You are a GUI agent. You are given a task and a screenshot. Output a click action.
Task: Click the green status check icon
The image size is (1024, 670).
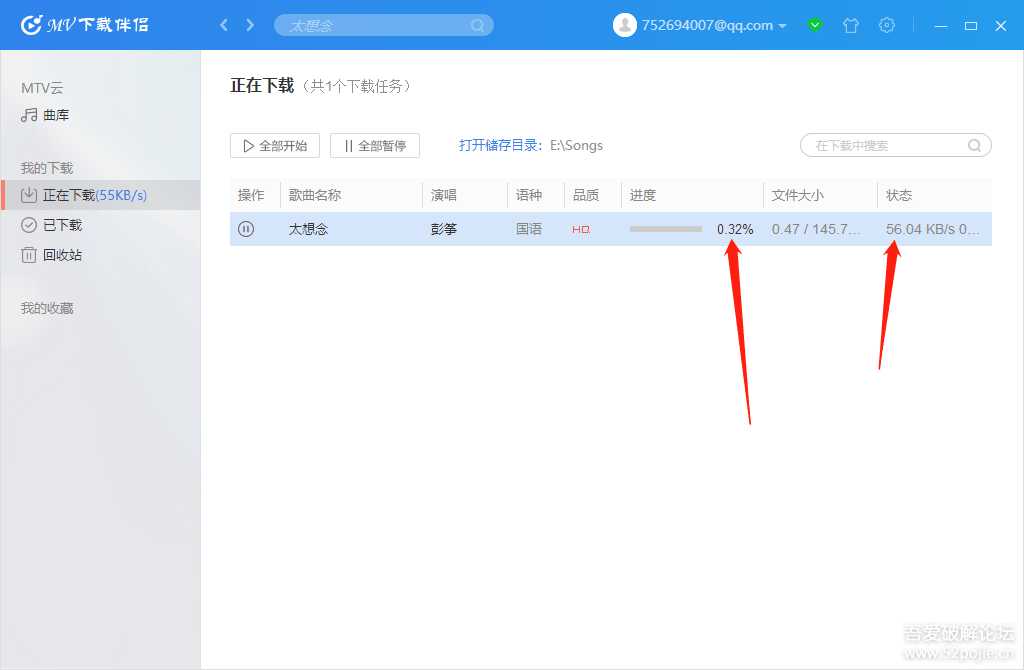[x=815, y=25]
